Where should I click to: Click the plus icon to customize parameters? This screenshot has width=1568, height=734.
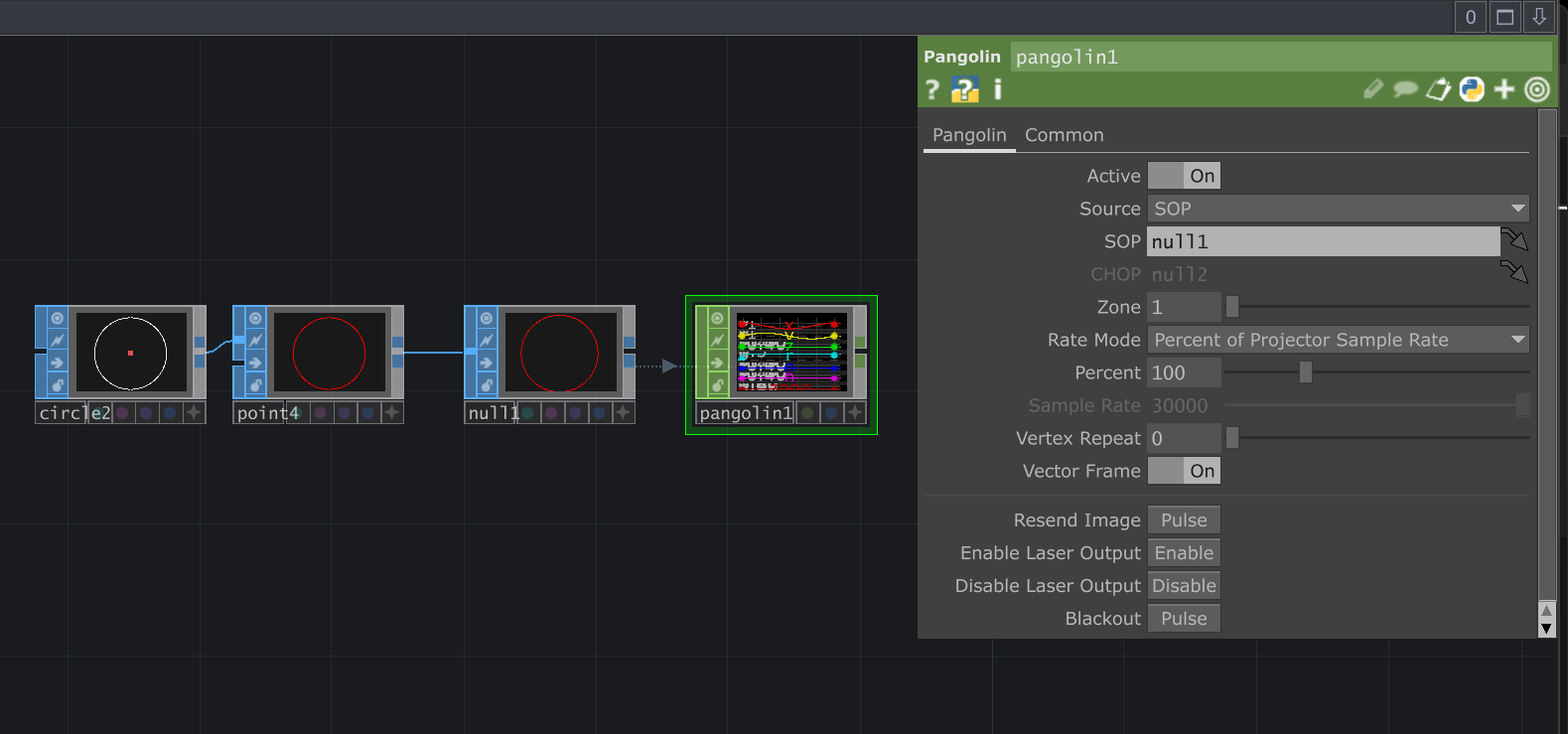pyautogui.click(x=1504, y=89)
